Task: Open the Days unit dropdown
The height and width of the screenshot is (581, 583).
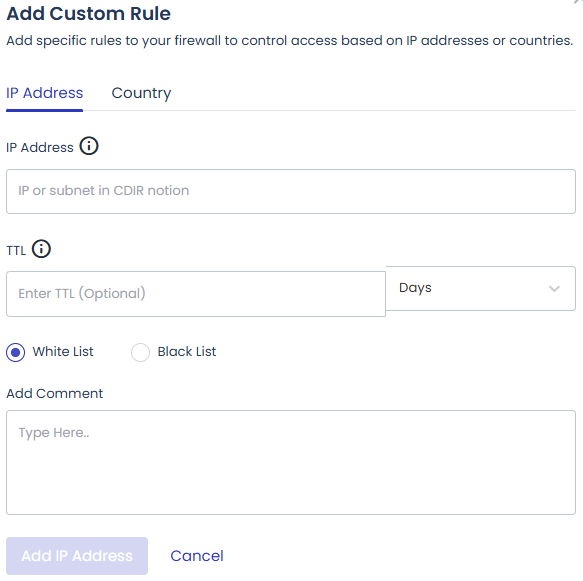Action: click(481, 288)
